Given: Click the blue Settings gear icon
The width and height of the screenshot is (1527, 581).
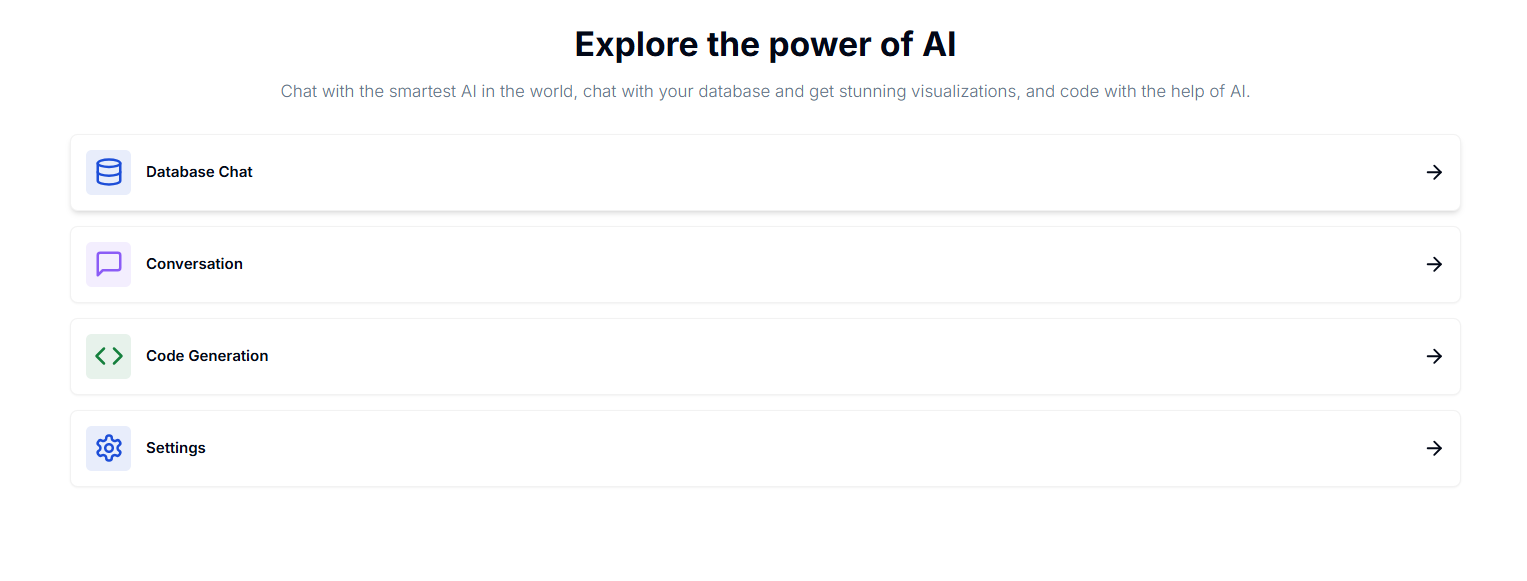Looking at the screenshot, I should pos(108,448).
